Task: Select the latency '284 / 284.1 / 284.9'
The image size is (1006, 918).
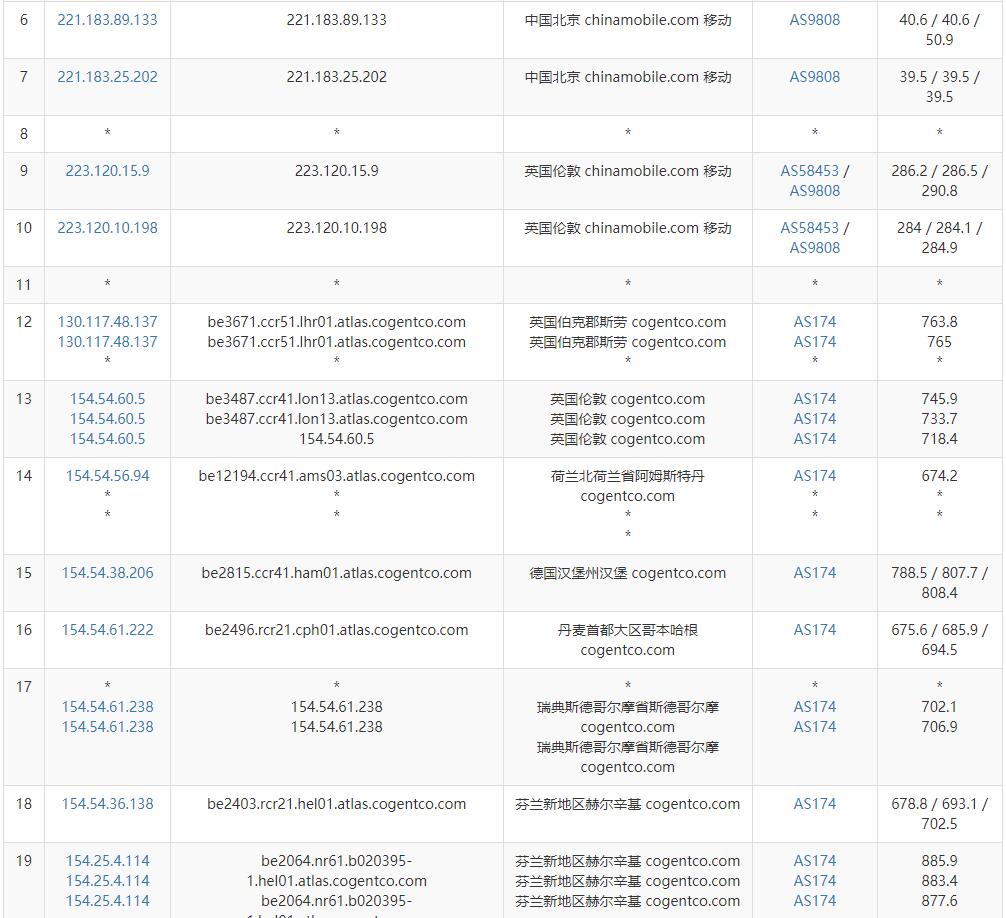Action: click(x=939, y=238)
